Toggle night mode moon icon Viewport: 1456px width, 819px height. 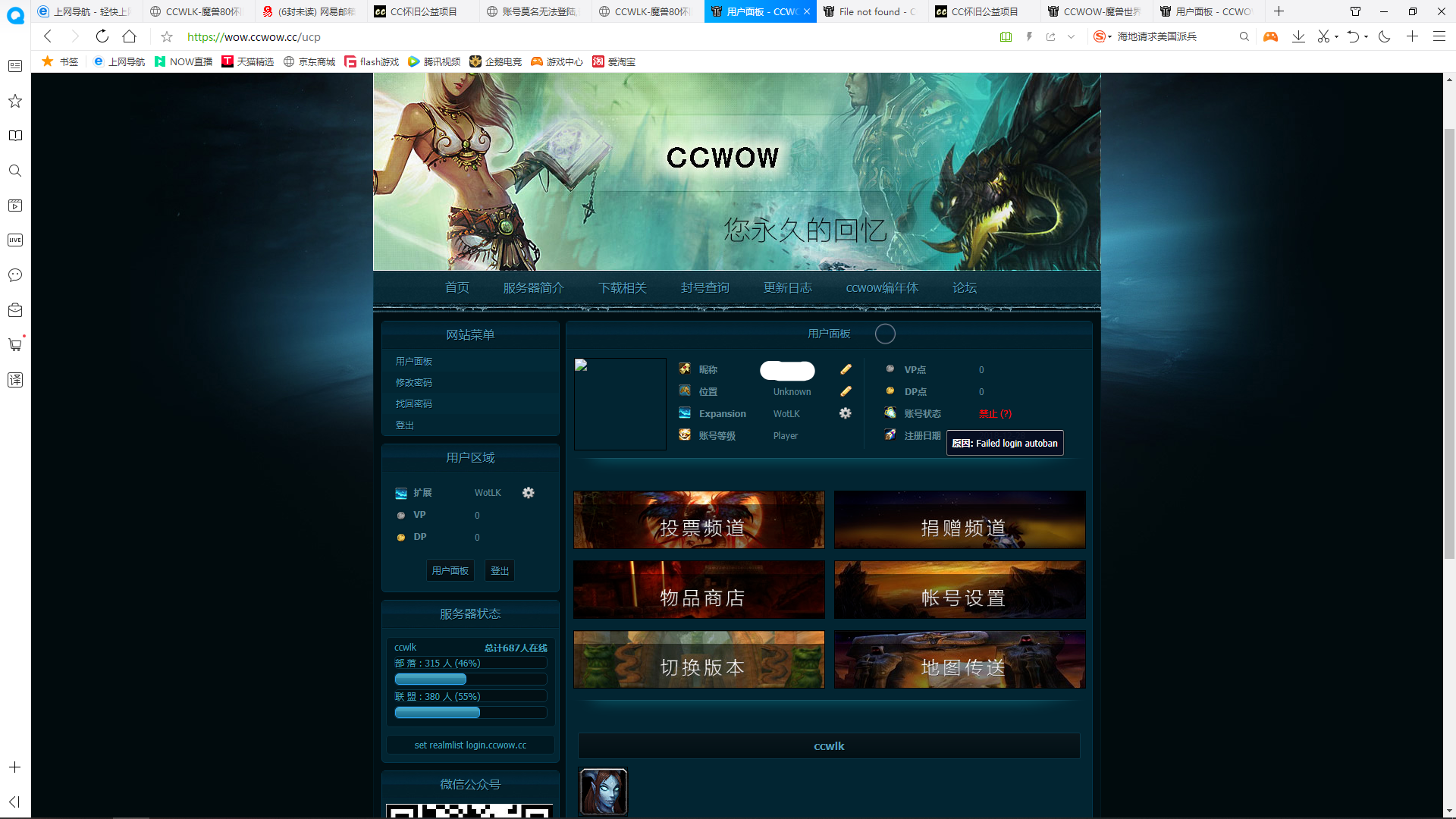click(1384, 36)
